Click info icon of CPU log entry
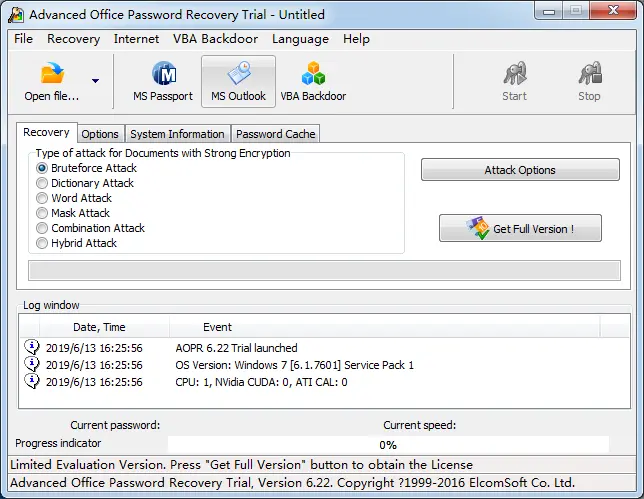This screenshot has width=644, height=499. [x=32, y=381]
